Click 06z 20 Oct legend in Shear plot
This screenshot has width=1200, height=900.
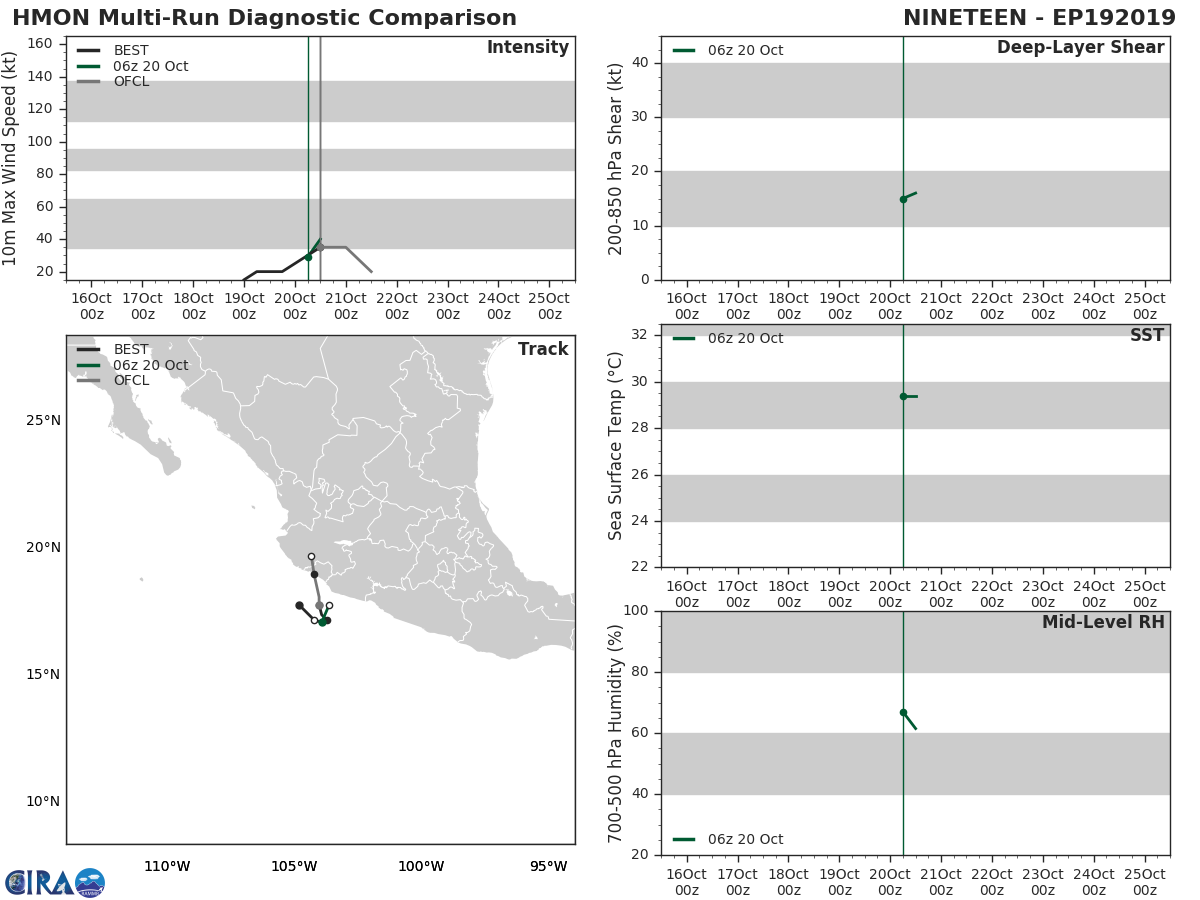click(728, 50)
